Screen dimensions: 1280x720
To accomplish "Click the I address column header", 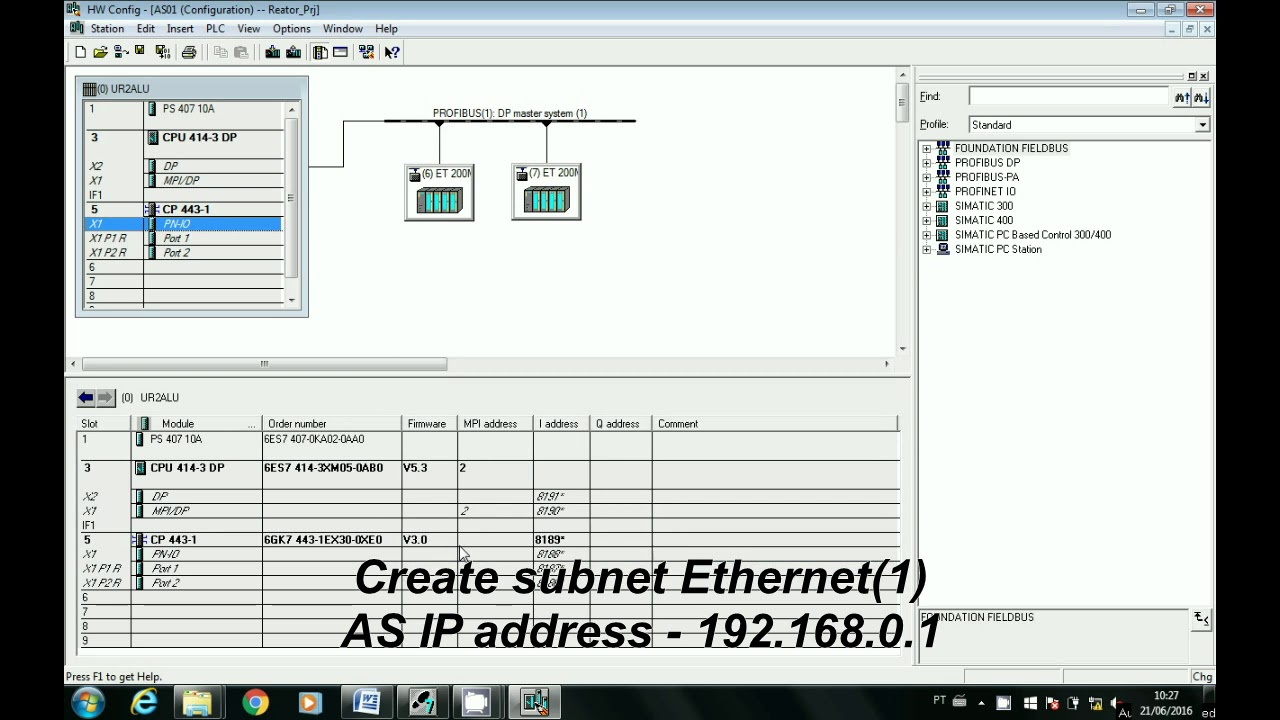I will point(561,424).
